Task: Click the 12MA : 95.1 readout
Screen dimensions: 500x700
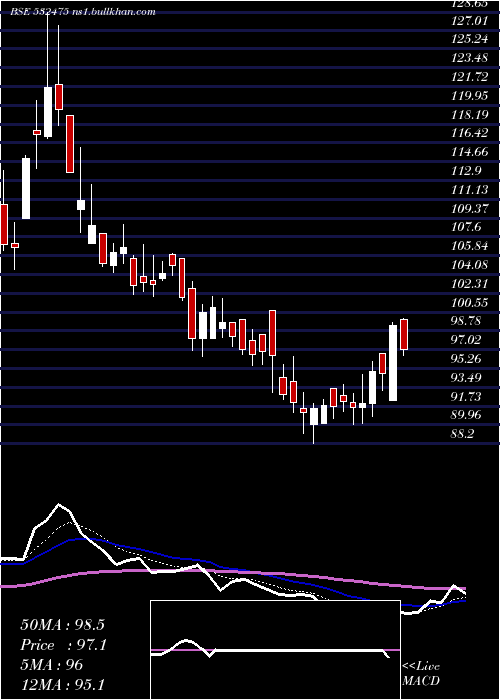Action: click(63, 684)
